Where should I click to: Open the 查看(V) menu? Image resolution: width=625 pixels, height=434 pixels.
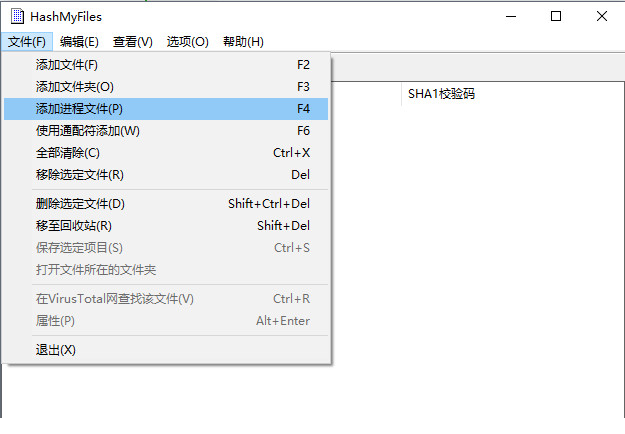[132, 41]
